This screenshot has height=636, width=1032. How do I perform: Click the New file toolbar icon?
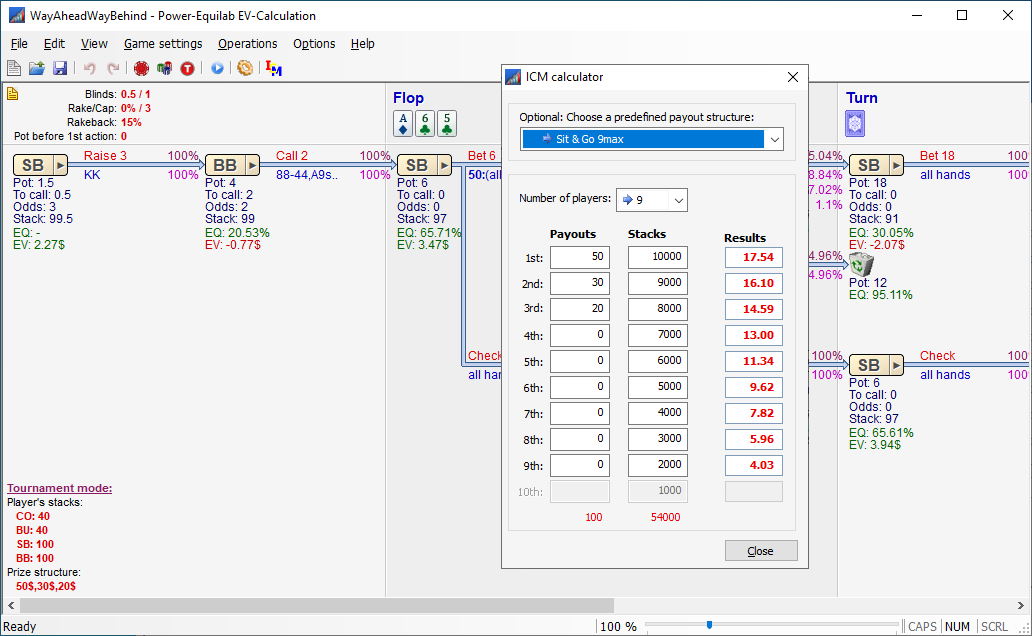pos(14,68)
